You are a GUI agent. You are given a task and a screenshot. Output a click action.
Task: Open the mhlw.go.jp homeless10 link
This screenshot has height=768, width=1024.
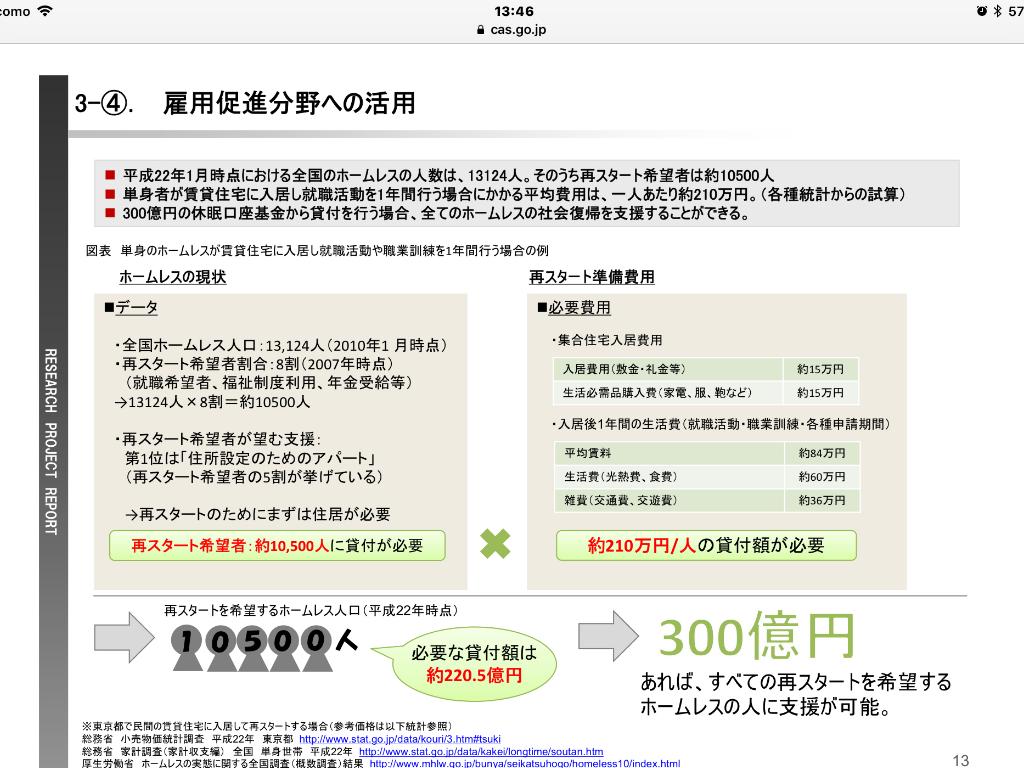pyautogui.click(x=525, y=763)
